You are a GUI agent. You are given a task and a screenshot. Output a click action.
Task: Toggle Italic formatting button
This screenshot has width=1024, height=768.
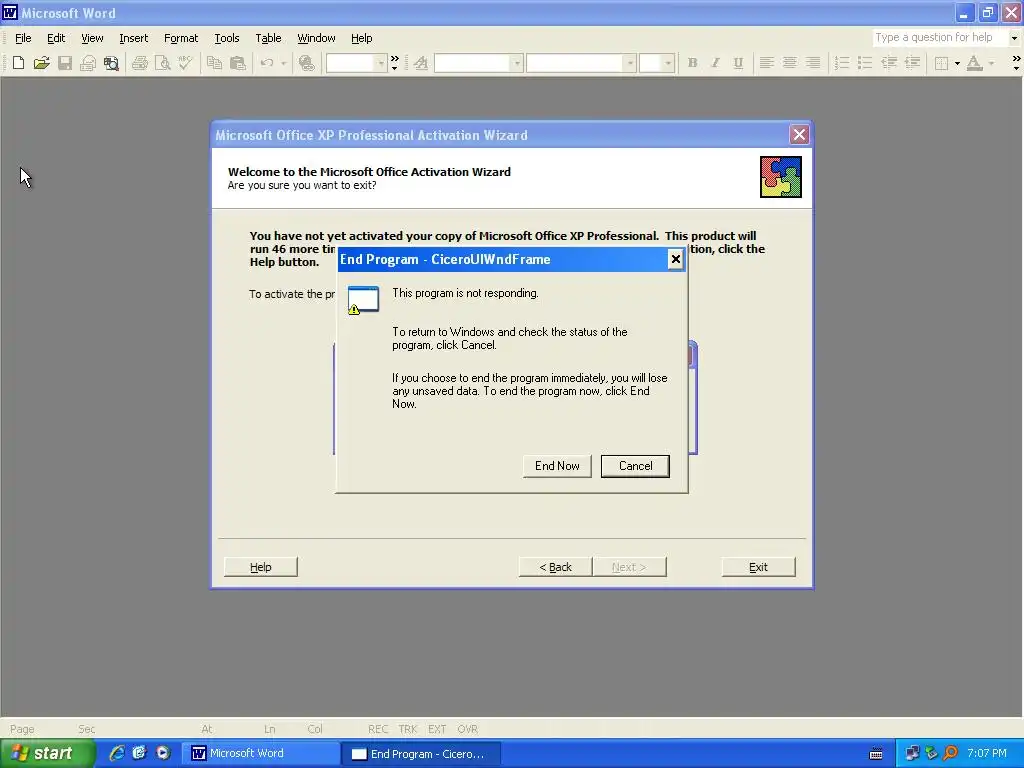click(x=715, y=63)
